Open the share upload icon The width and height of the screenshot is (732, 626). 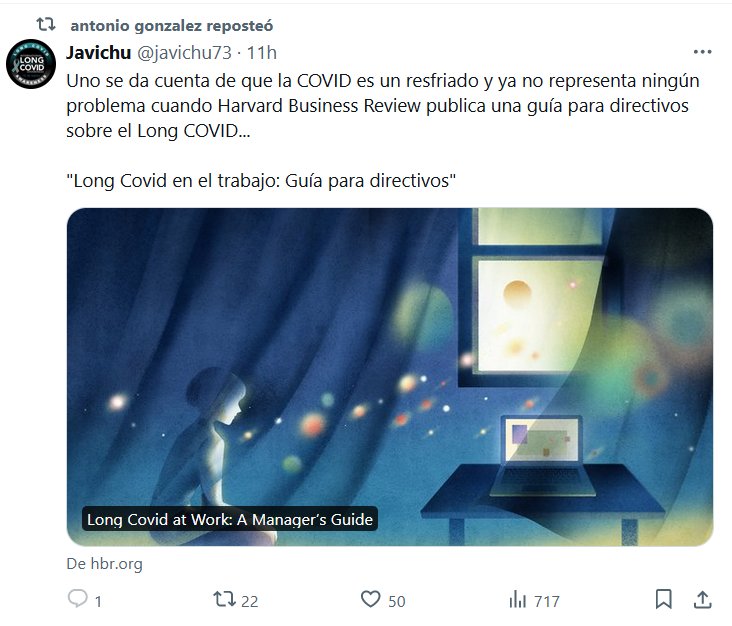702,599
